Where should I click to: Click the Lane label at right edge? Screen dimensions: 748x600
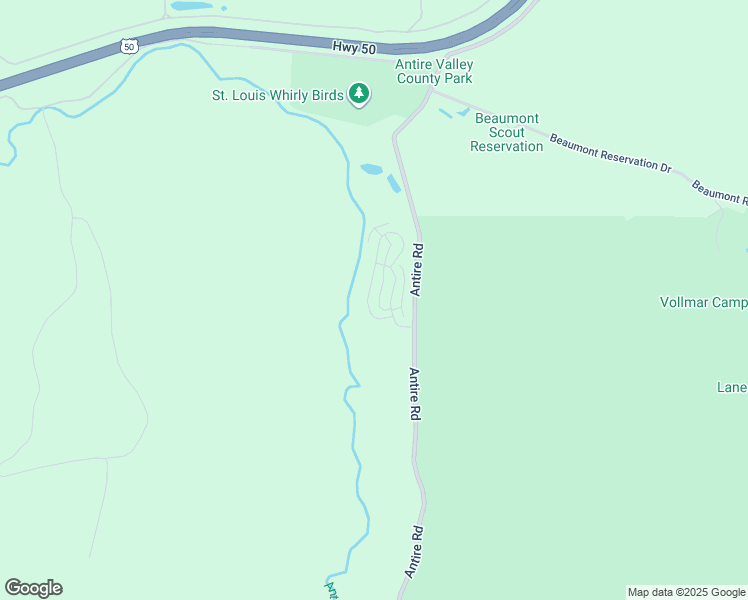(732, 387)
